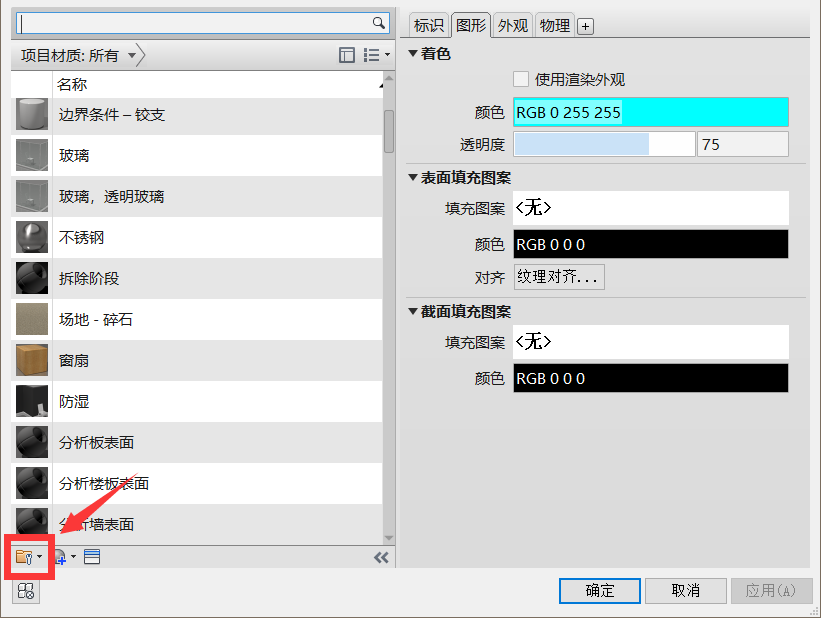Open the list view display icon
821x618 pixels.
coord(369,54)
